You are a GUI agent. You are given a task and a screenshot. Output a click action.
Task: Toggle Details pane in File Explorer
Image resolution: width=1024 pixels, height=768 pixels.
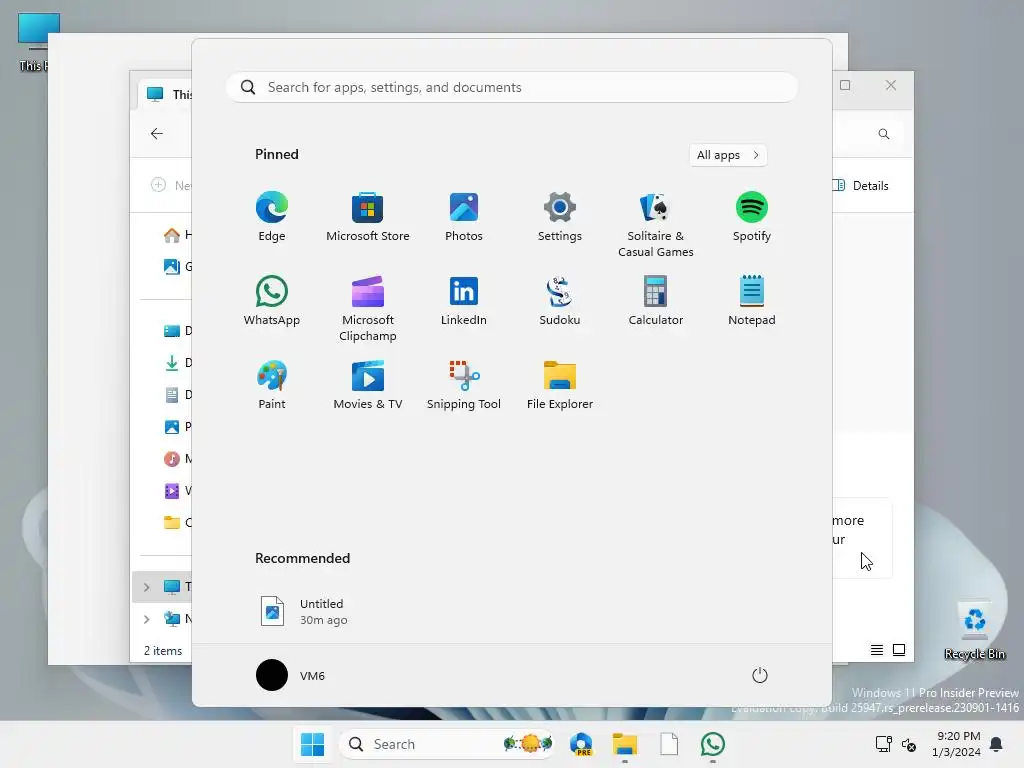pyautogui.click(x=861, y=185)
